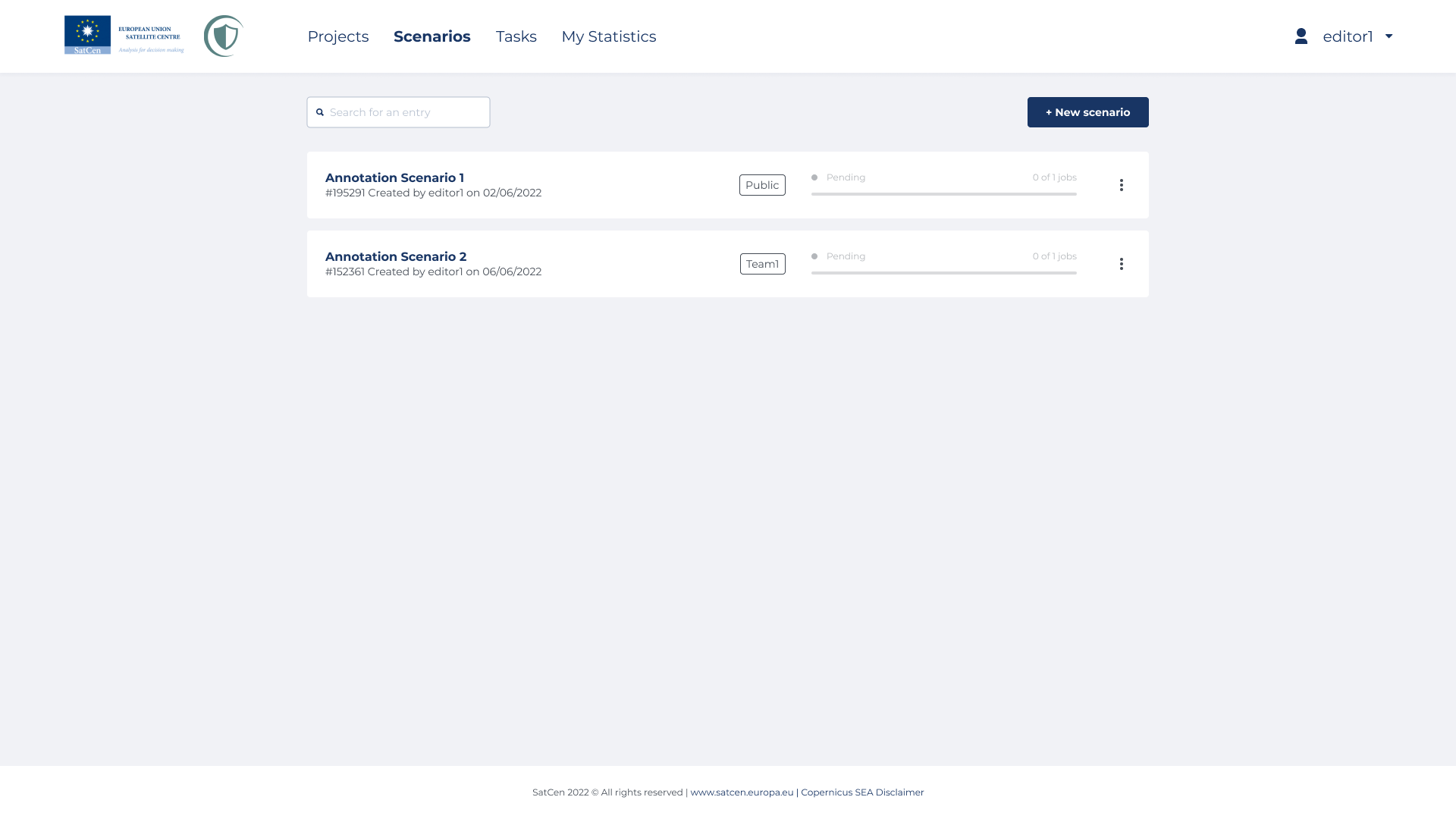The image size is (1456, 819).
Task: Visit the www.satcen.europa.eu footer link
Action: tap(742, 792)
